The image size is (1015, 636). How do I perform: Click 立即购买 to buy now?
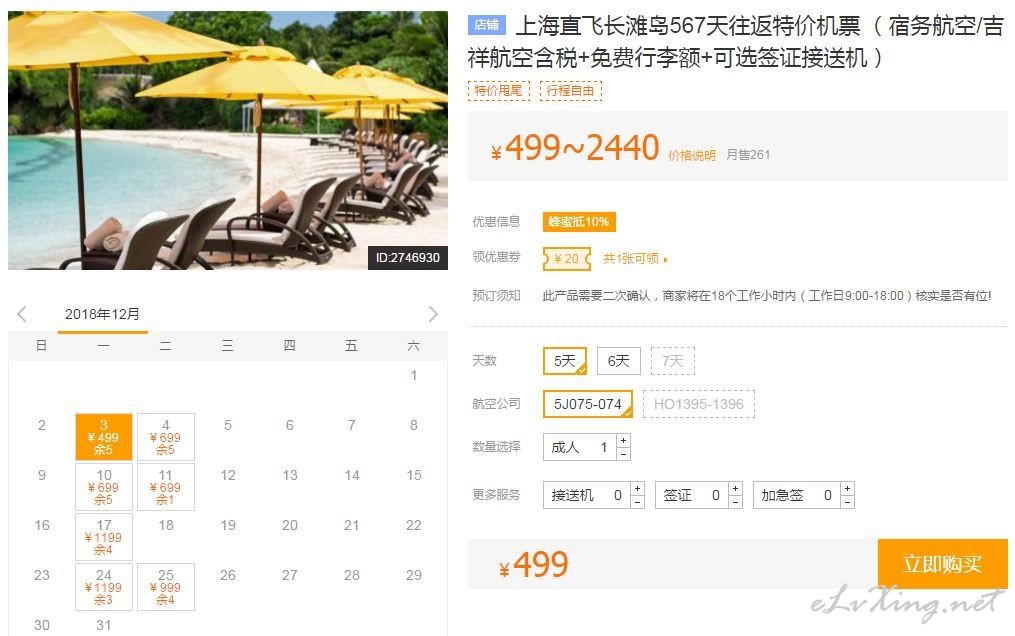(942, 564)
